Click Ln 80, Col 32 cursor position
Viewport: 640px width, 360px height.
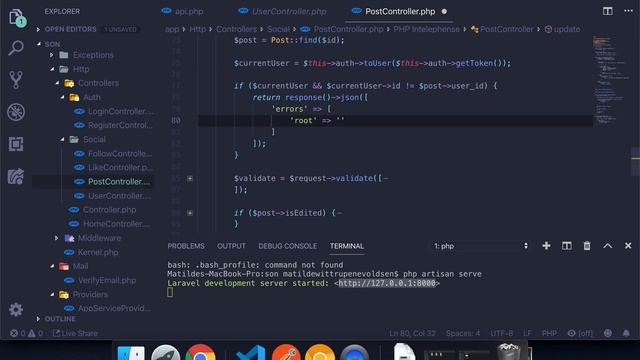[412, 333]
